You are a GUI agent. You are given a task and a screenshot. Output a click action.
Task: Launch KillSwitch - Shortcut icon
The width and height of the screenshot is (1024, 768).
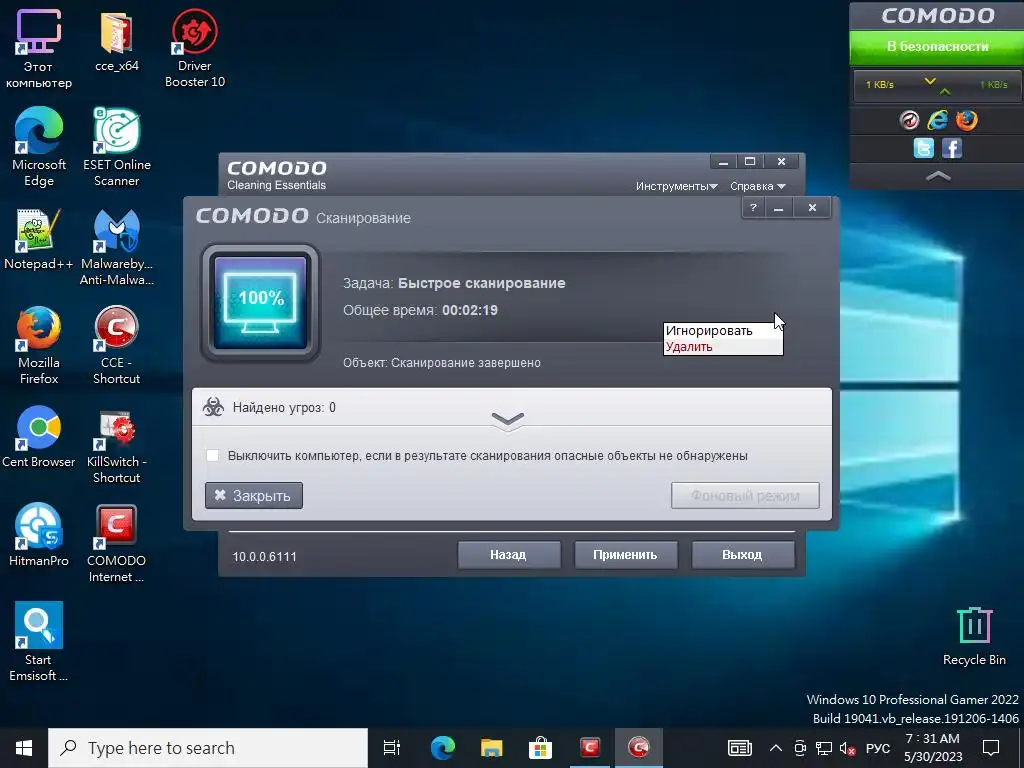pos(117,445)
